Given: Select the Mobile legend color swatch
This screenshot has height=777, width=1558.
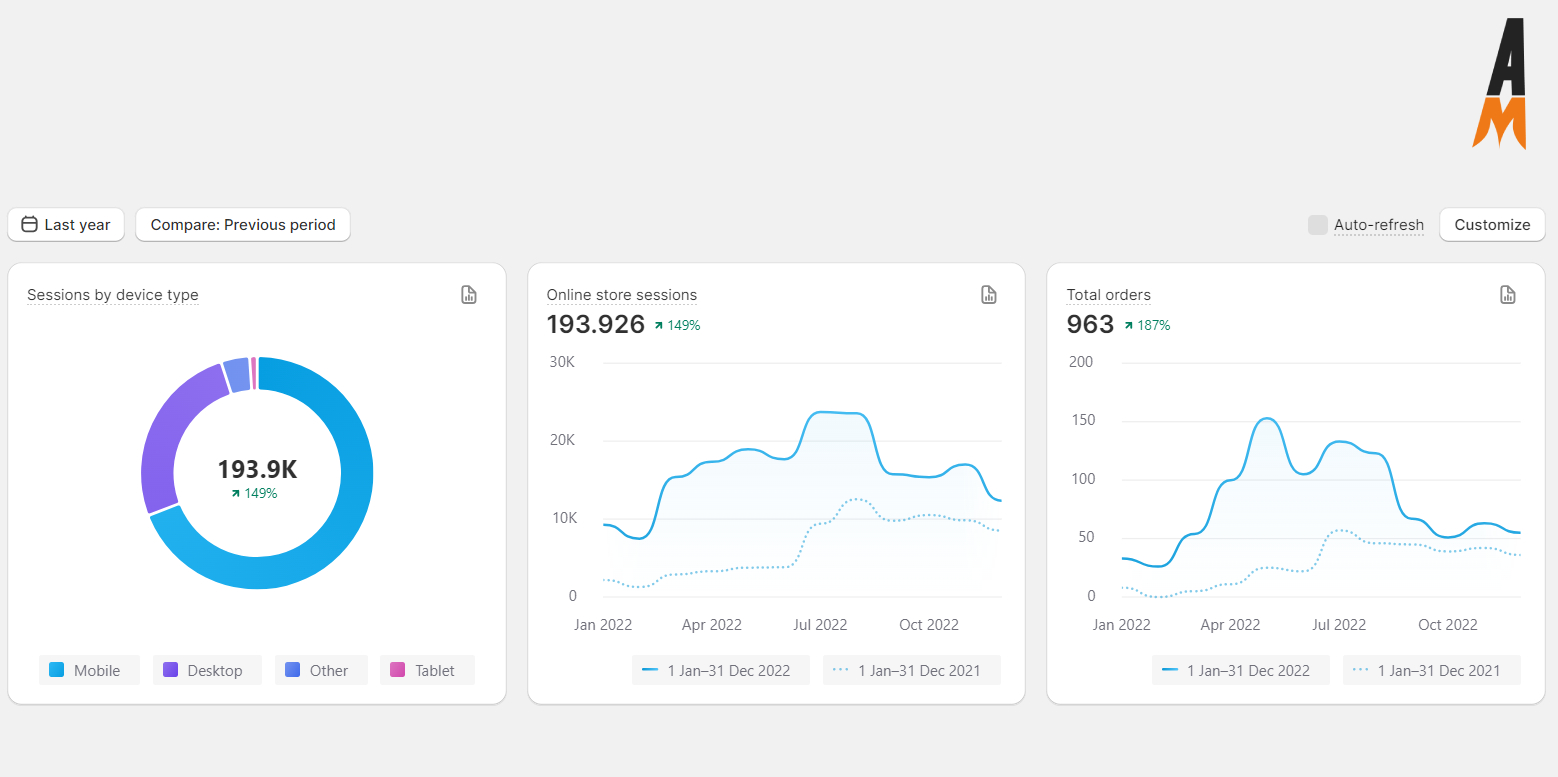Looking at the screenshot, I should coord(57,670).
